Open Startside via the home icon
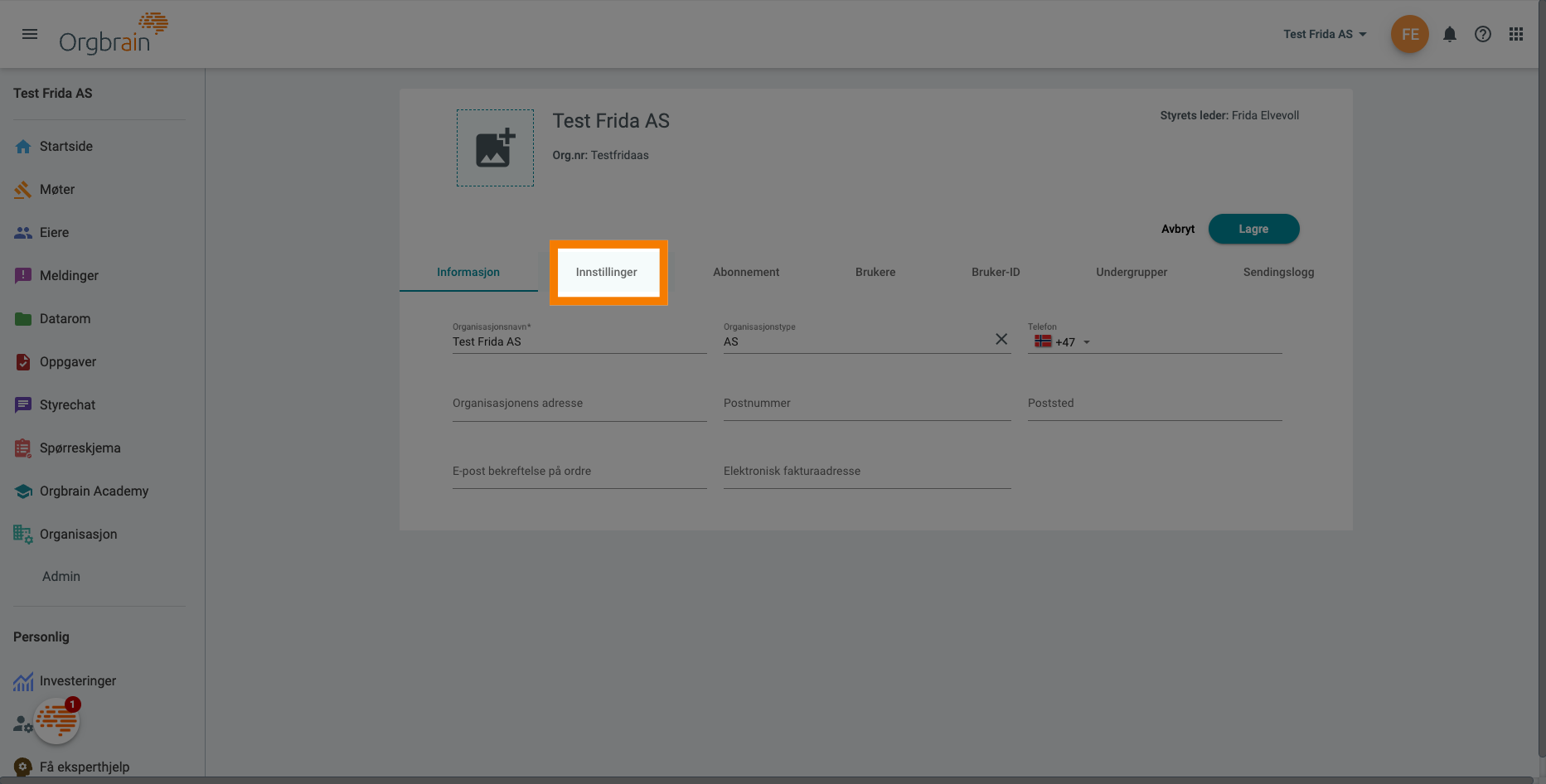 pyautogui.click(x=22, y=146)
